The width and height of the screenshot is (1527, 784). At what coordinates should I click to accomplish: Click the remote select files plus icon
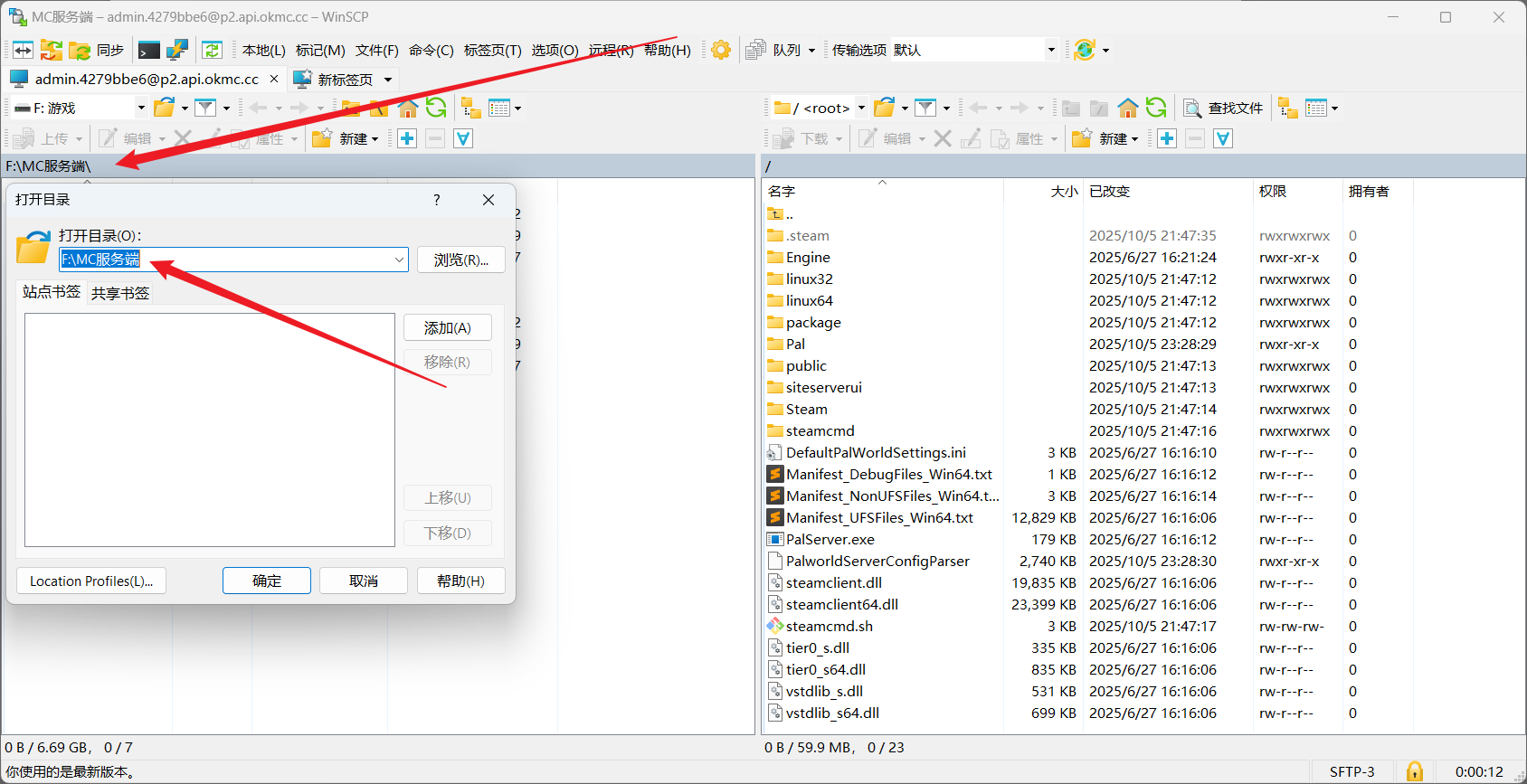tap(1167, 138)
